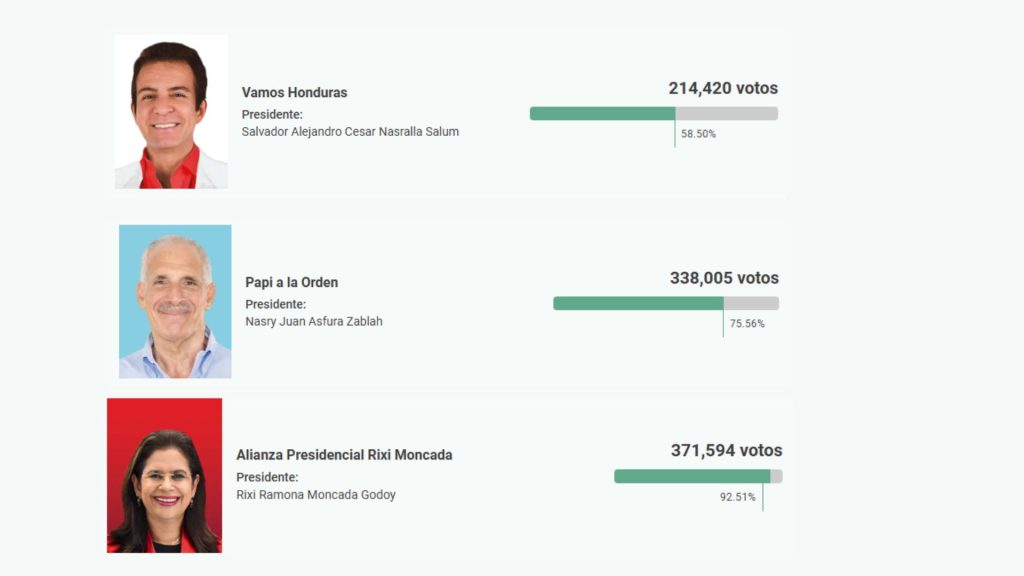This screenshot has height=576, width=1024.
Task: Click the Papi a la Orden progress bar
Action: point(638,303)
